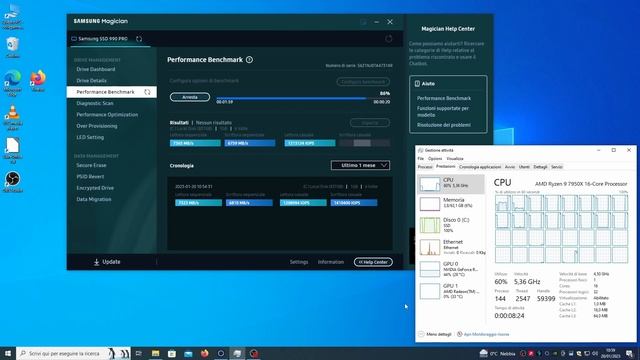Open Performance Benchmark link in Aiuto panel

click(x=444, y=98)
